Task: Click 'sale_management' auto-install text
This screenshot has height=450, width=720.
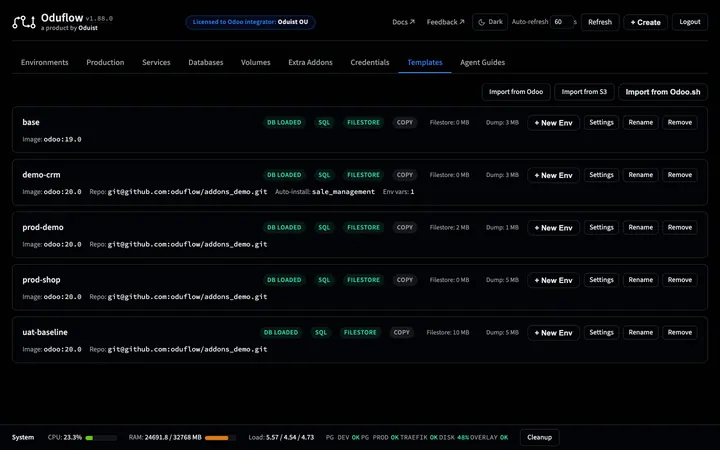Action: [x=343, y=191]
